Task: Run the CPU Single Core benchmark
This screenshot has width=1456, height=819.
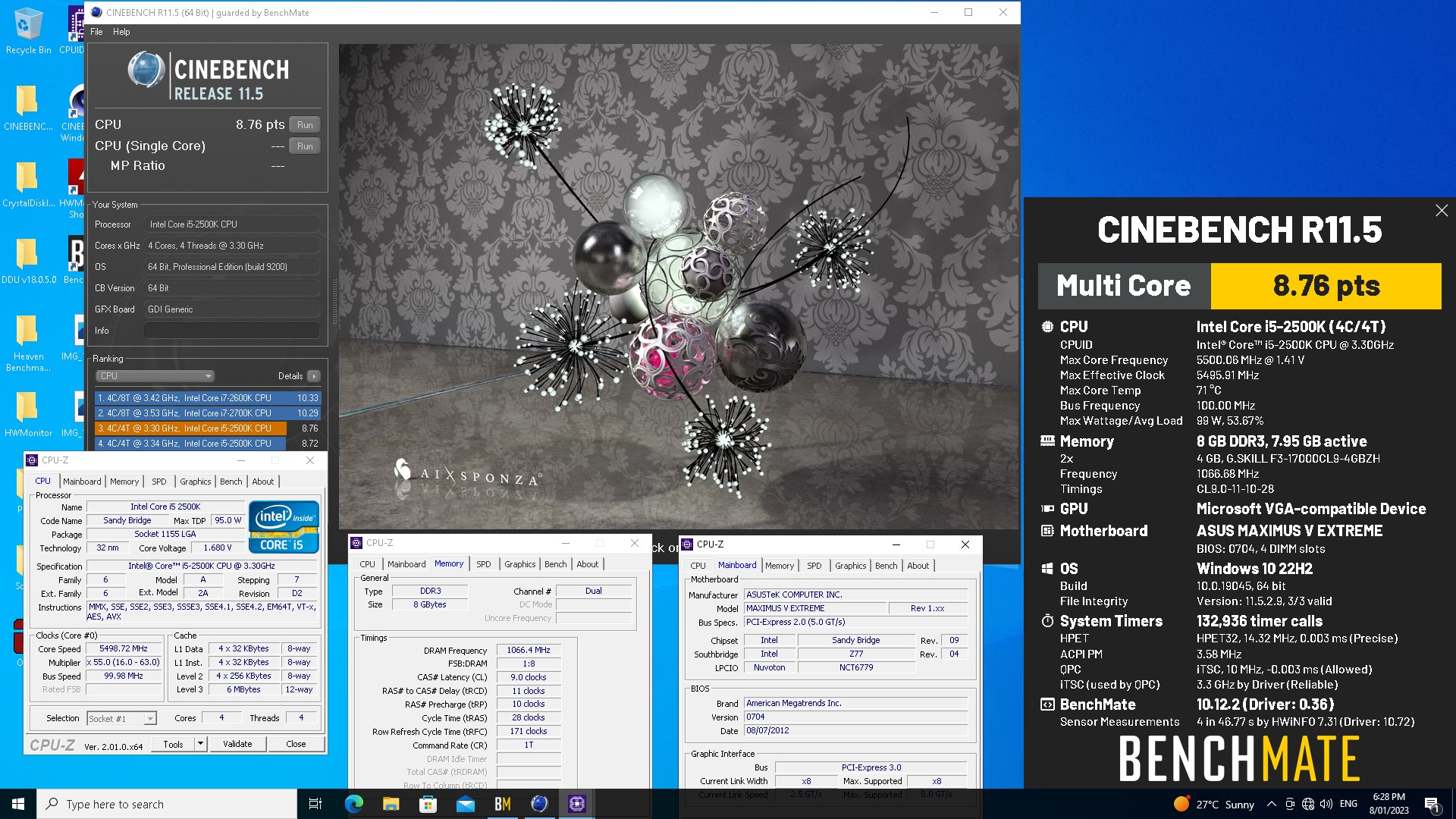Action: 305,146
